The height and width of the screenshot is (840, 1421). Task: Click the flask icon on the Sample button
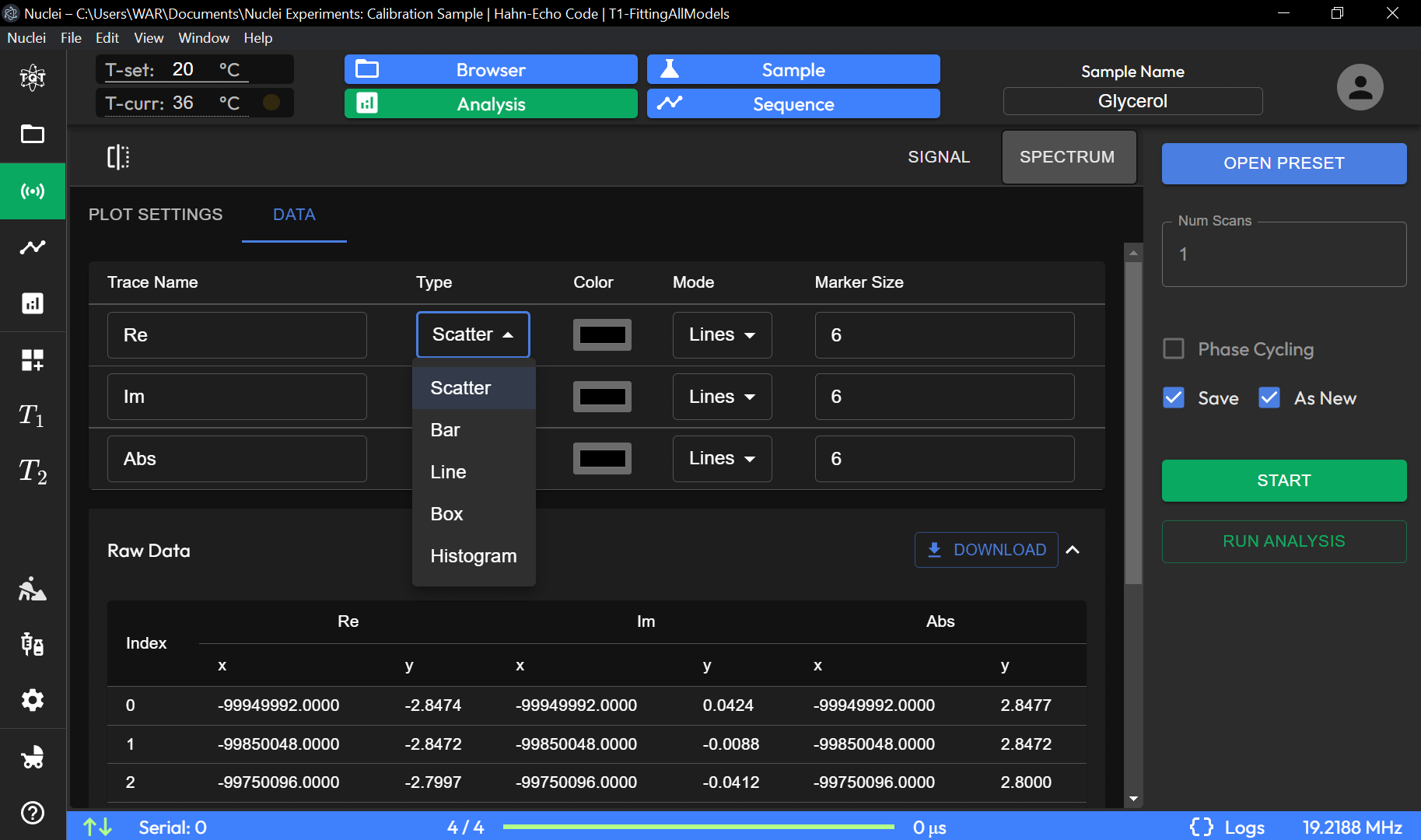[x=670, y=68]
